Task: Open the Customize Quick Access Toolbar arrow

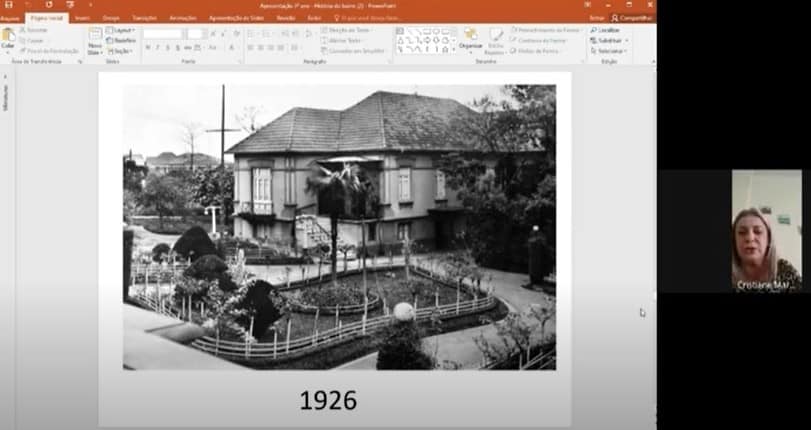Action: [91, 5]
